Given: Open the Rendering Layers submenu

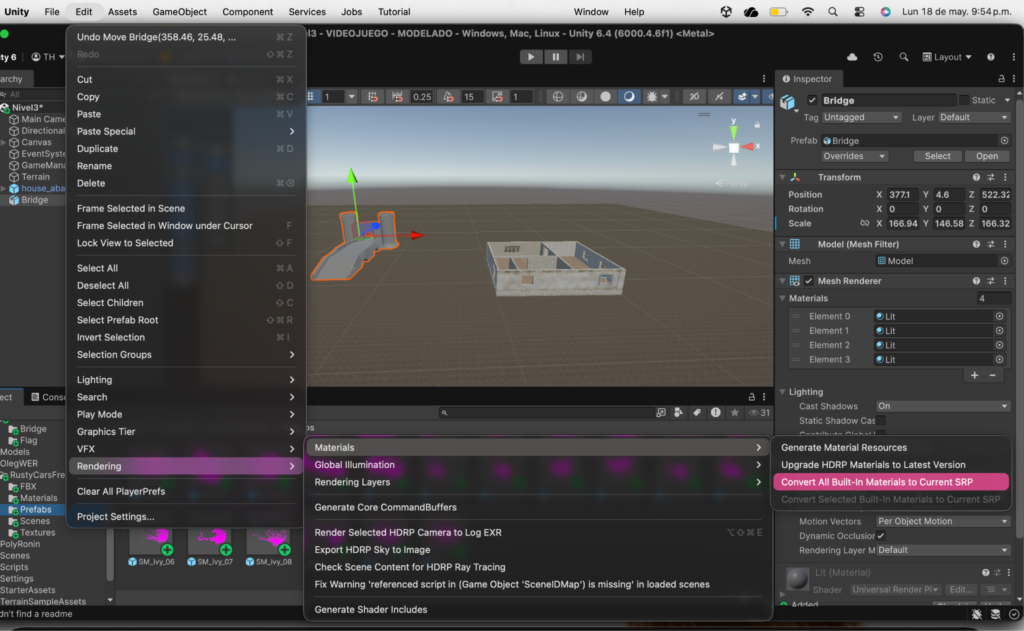Looking at the screenshot, I should (x=537, y=482).
